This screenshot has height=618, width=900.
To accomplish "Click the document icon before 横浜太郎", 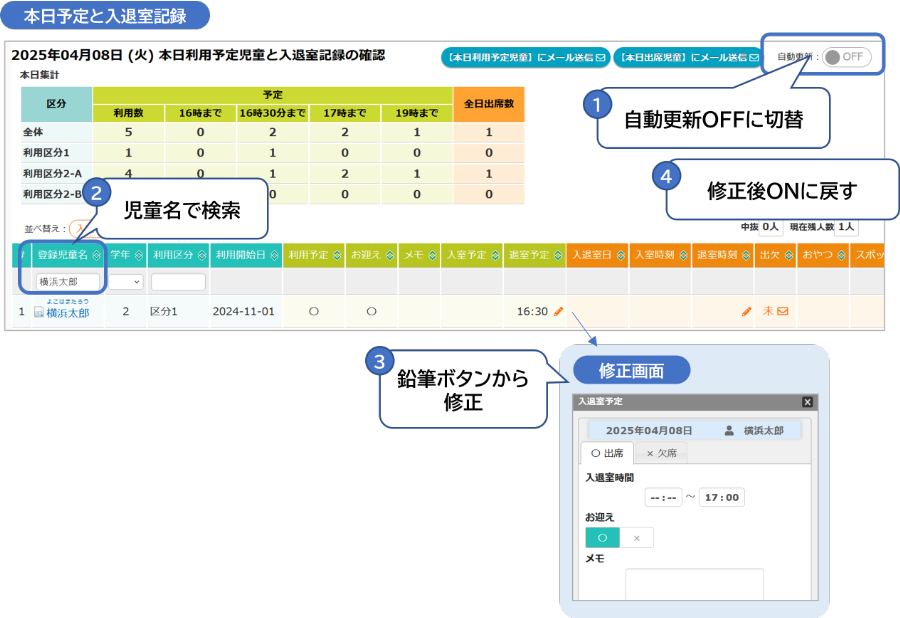I will [38, 312].
